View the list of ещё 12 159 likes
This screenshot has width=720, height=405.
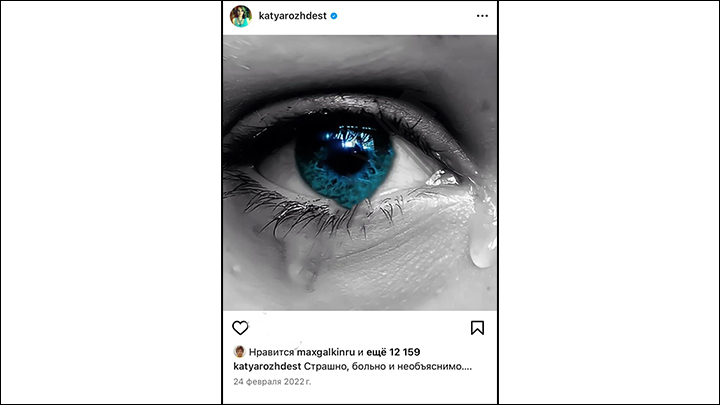coord(393,352)
